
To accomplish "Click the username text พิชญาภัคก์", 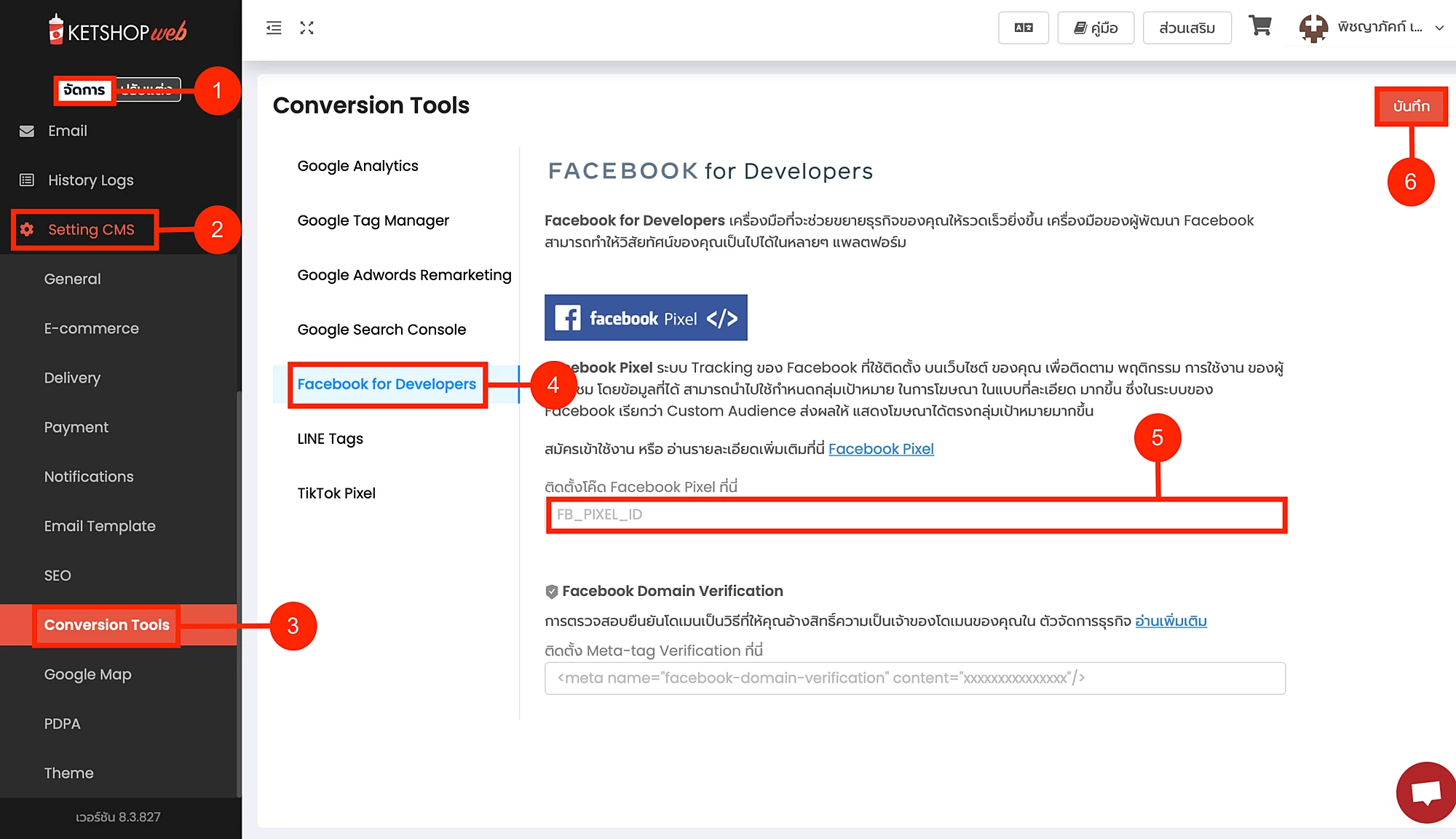I will tap(1380, 28).
